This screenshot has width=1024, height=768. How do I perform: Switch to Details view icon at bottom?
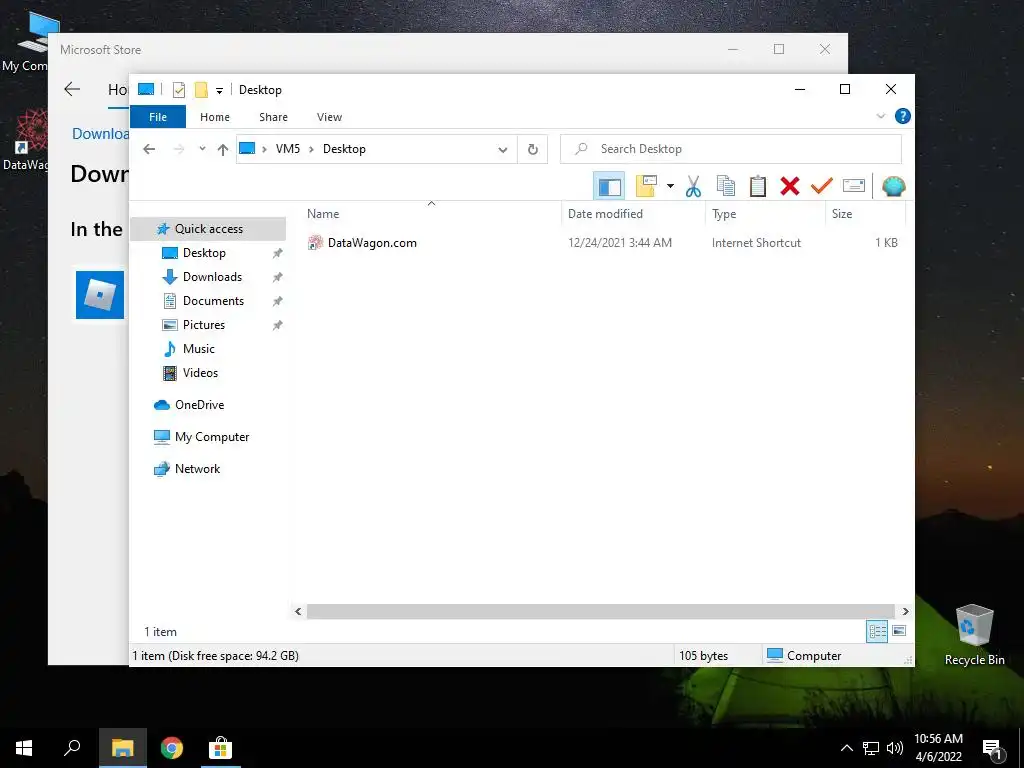(877, 631)
